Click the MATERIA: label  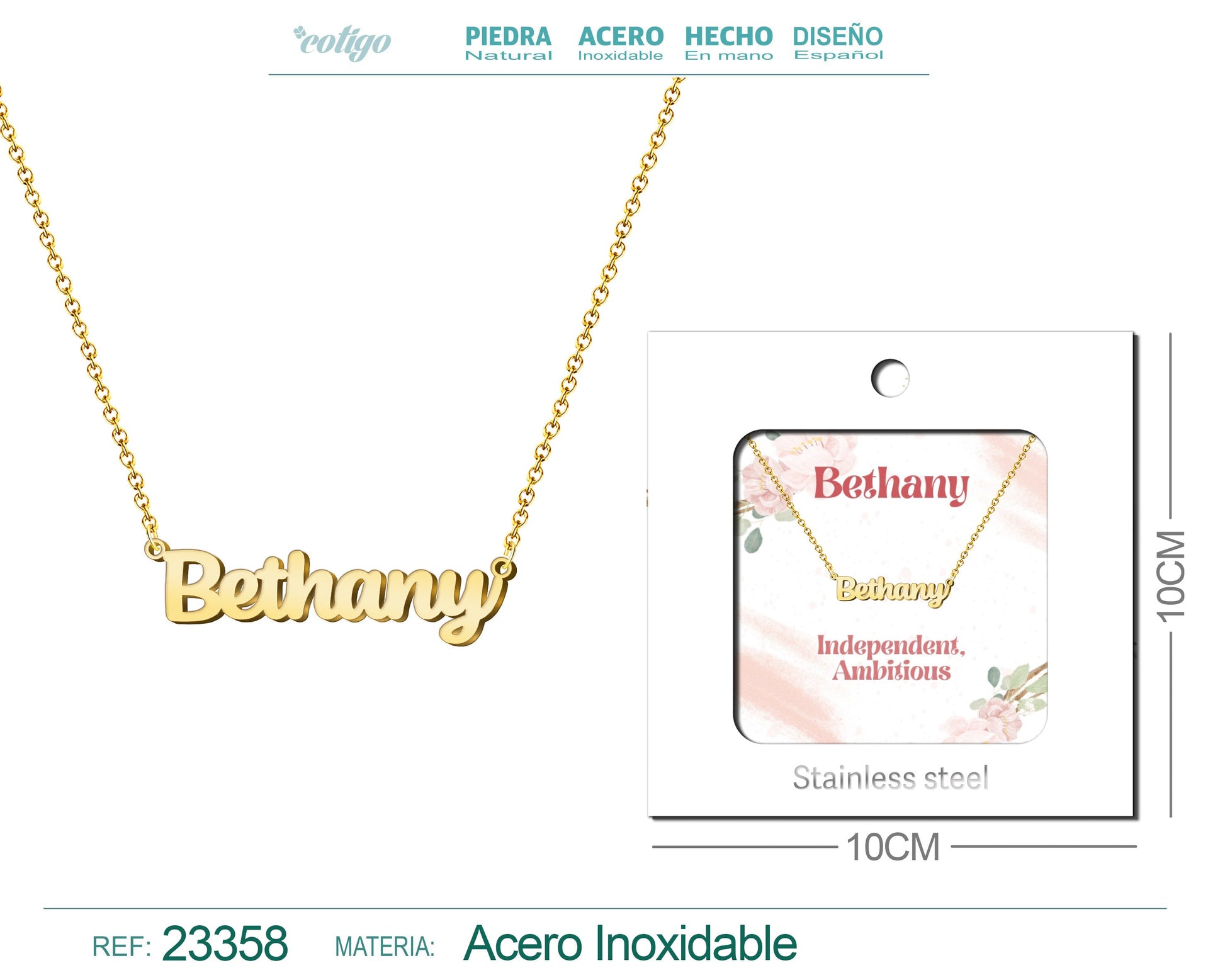(385, 947)
